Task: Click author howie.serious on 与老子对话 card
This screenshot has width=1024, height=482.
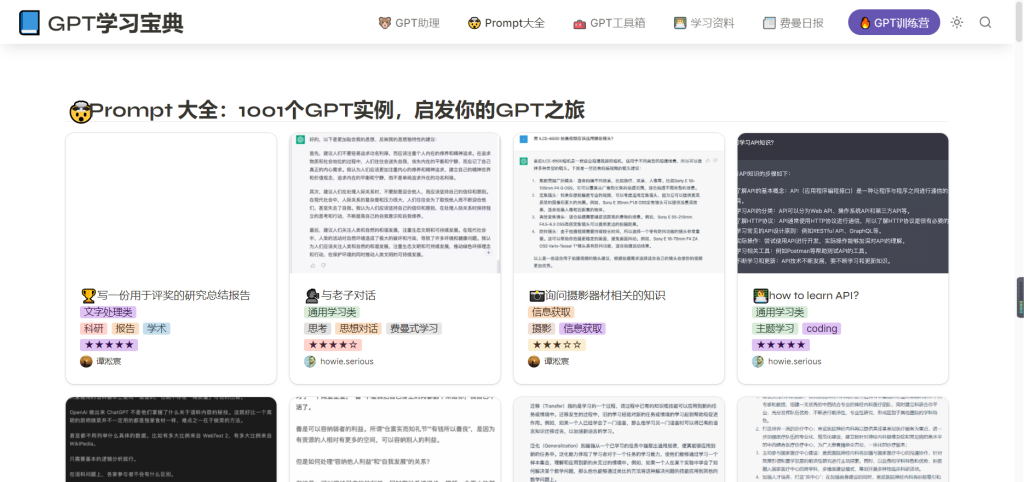Action: pos(347,361)
